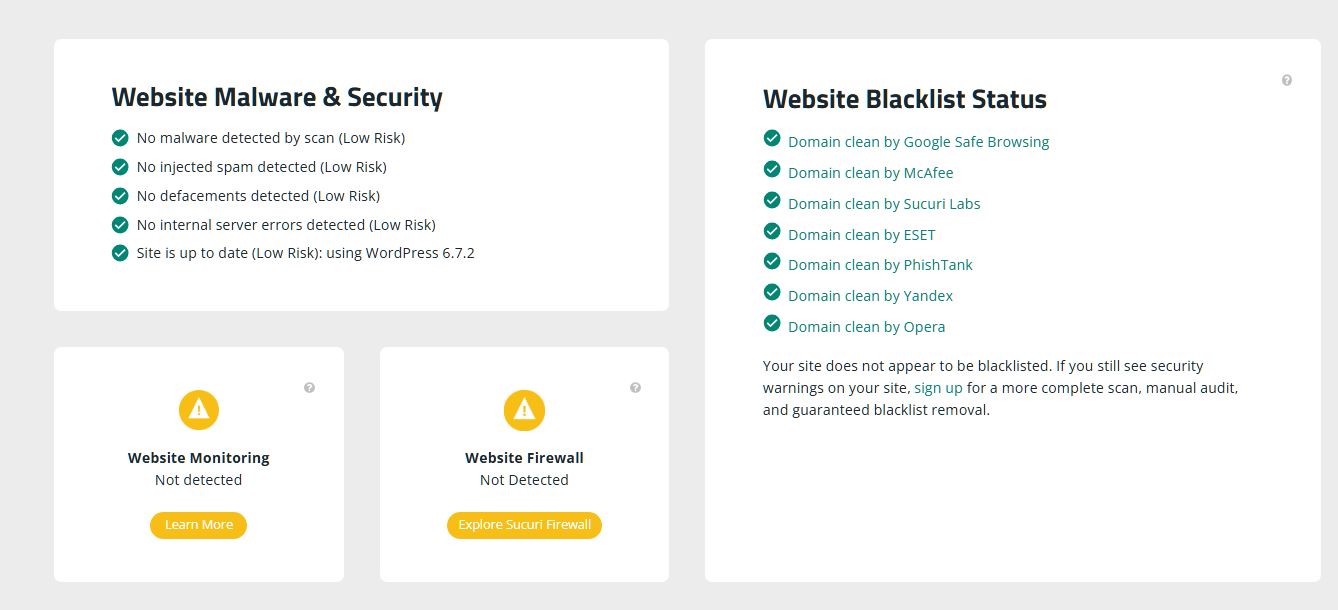Click the checkmark beside No injected spam
Screen dimensions: 1338x610
pos(120,167)
